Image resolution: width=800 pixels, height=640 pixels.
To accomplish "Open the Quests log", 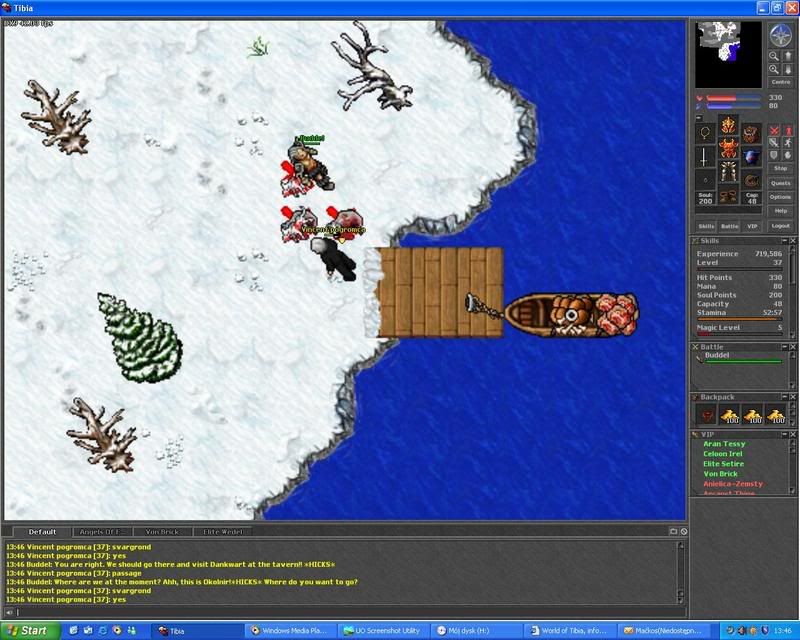I will click(x=781, y=183).
